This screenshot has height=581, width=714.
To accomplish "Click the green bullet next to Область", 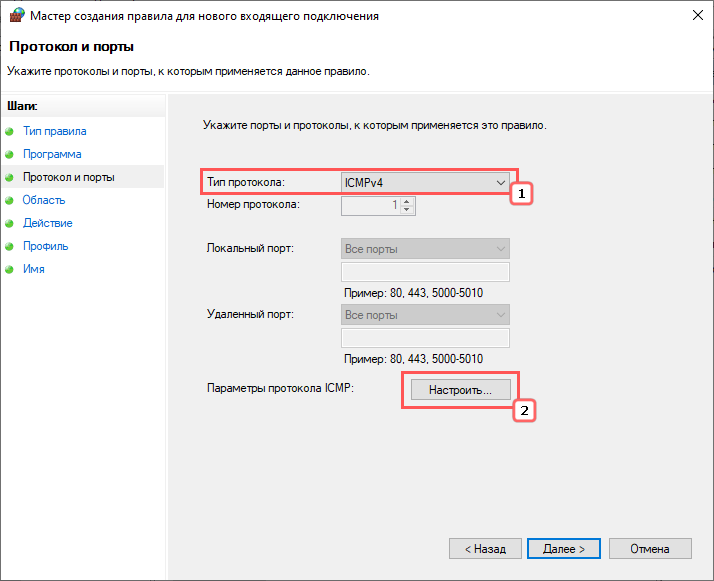I will pos(10,200).
